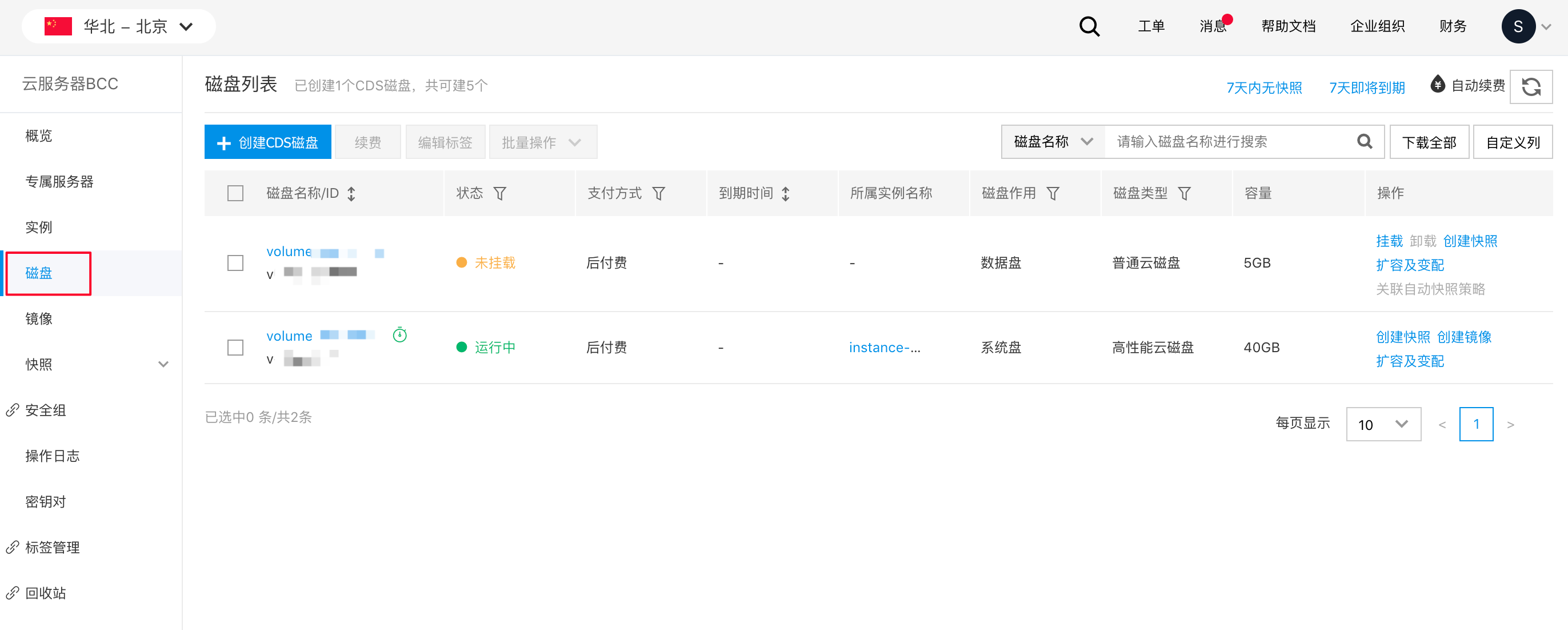1568x630 pixels.
Task: Click the 续费 button
Action: 367,142
